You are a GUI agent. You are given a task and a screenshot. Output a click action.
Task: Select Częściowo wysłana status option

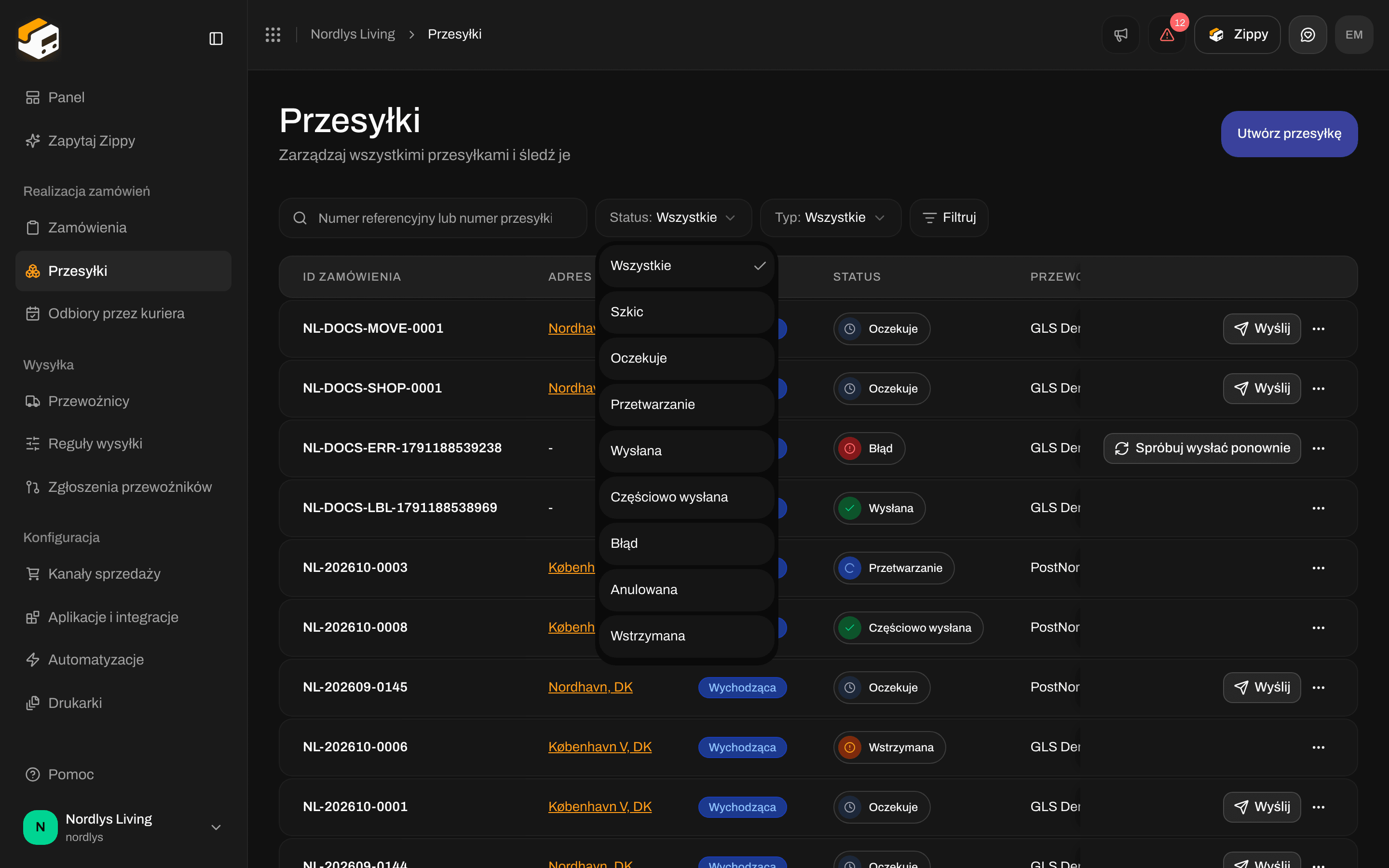[x=686, y=497]
